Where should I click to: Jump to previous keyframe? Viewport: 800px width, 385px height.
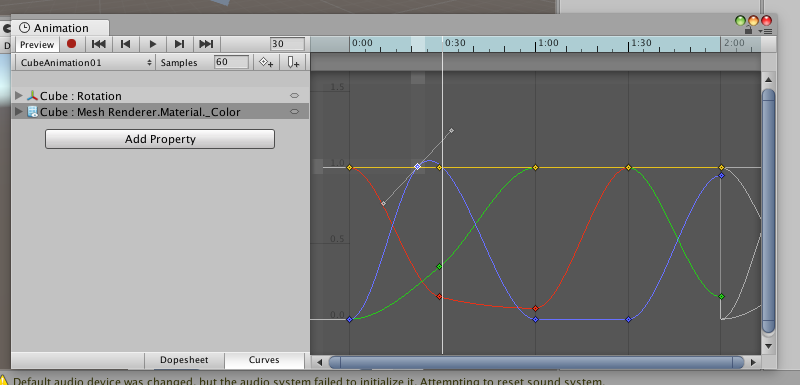tap(126, 44)
